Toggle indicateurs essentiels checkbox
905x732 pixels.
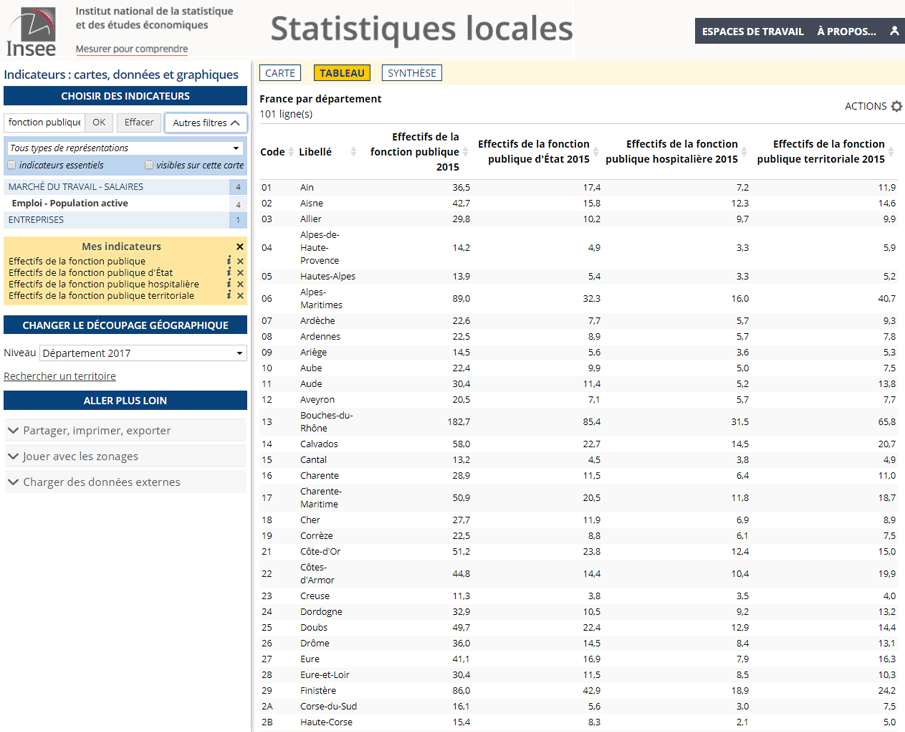coord(12,165)
